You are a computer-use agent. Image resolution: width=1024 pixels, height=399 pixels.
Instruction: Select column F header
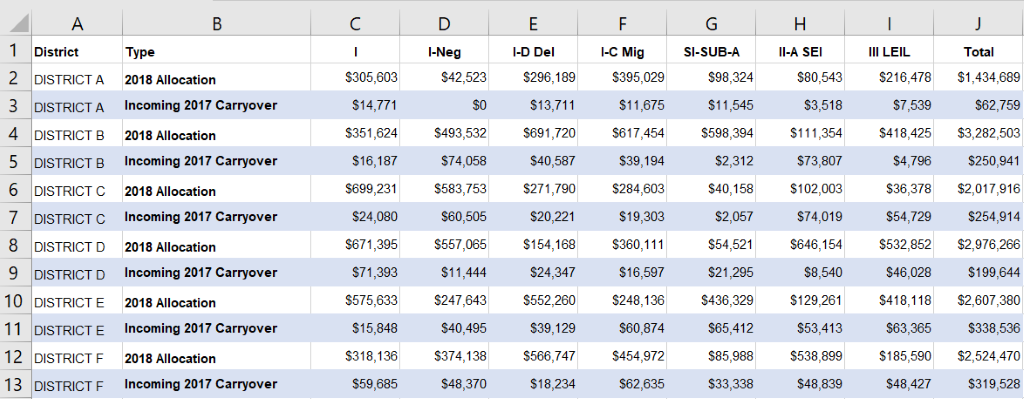(x=622, y=24)
